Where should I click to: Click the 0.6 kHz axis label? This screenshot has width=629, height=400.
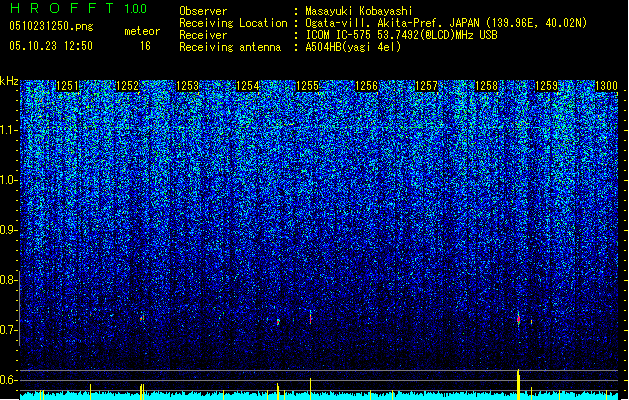8,380
